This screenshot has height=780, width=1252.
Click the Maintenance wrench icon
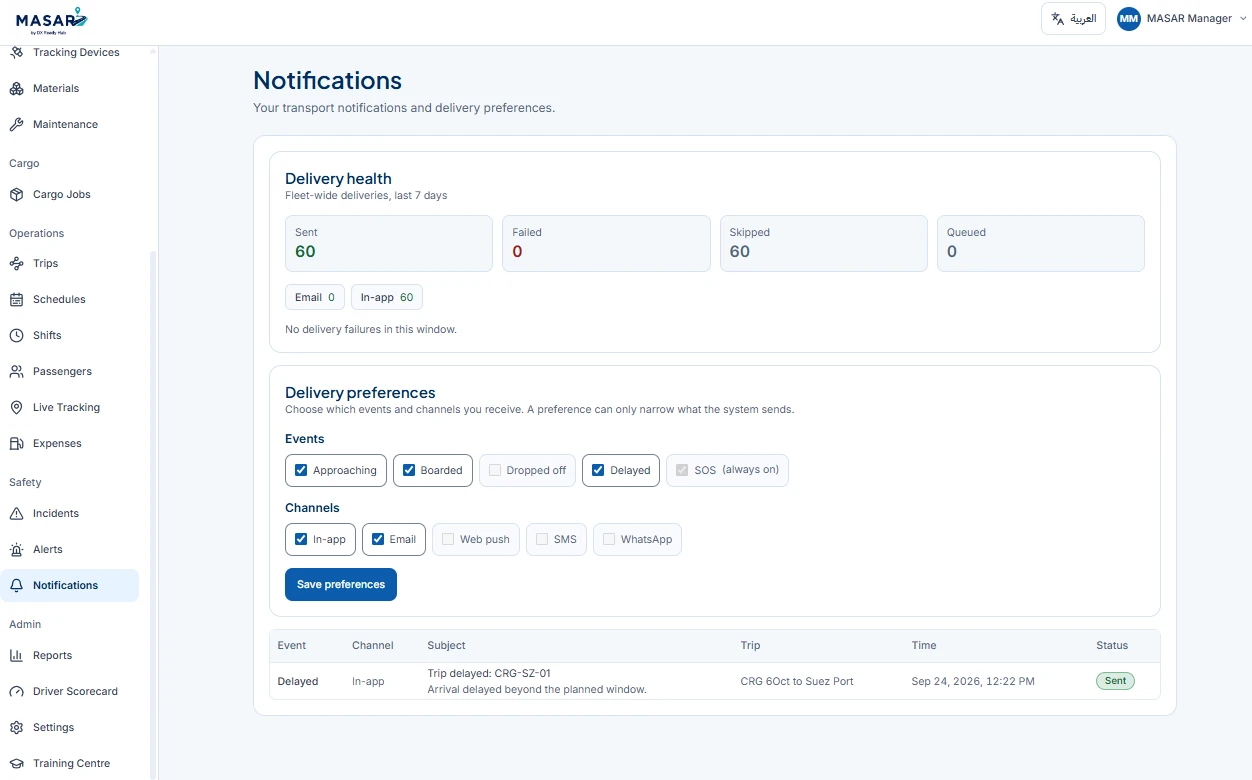[16, 124]
